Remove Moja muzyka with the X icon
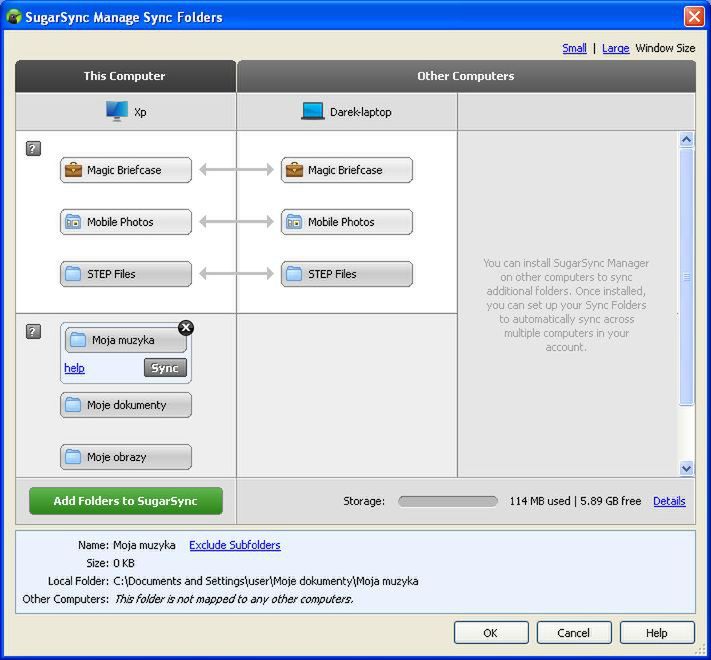This screenshot has width=711, height=660. tap(186, 328)
